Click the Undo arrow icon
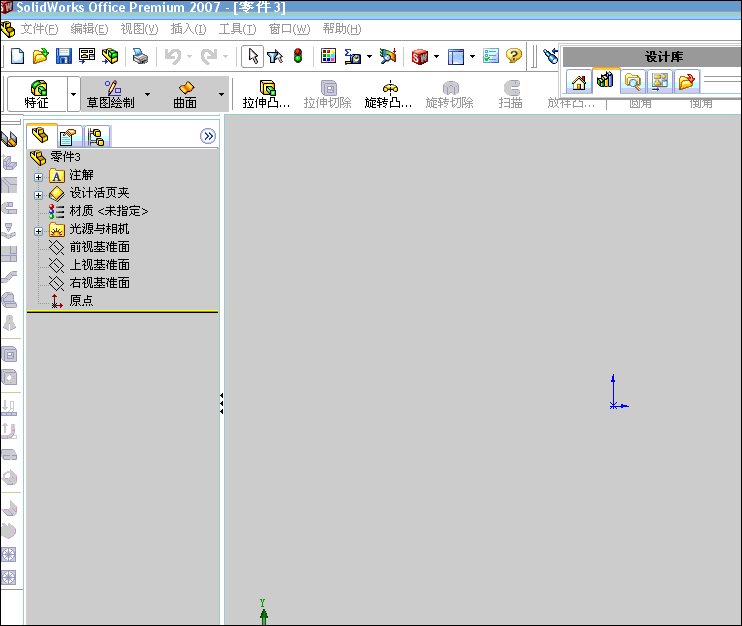The width and height of the screenshot is (742, 626). [173, 56]
